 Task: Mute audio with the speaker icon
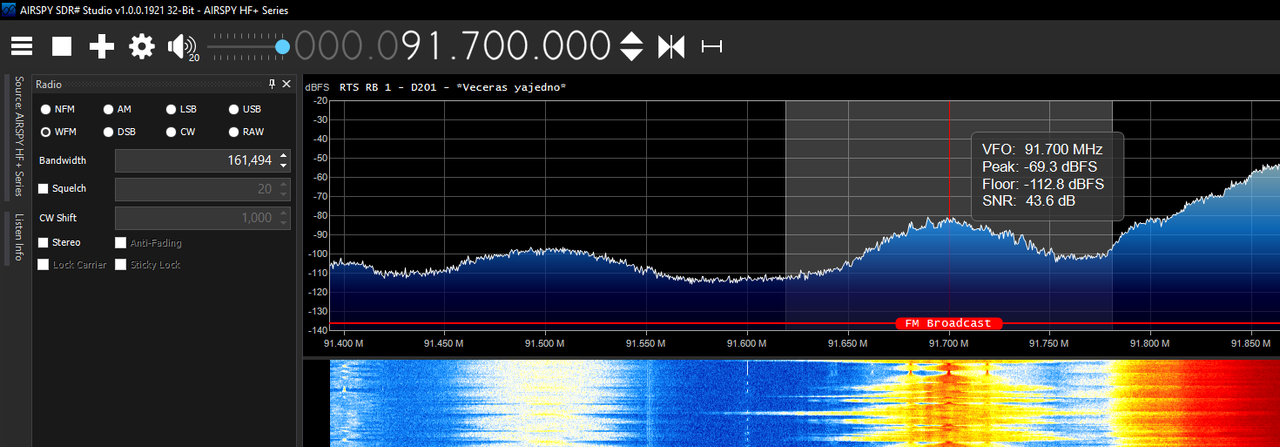coord(181,46)
